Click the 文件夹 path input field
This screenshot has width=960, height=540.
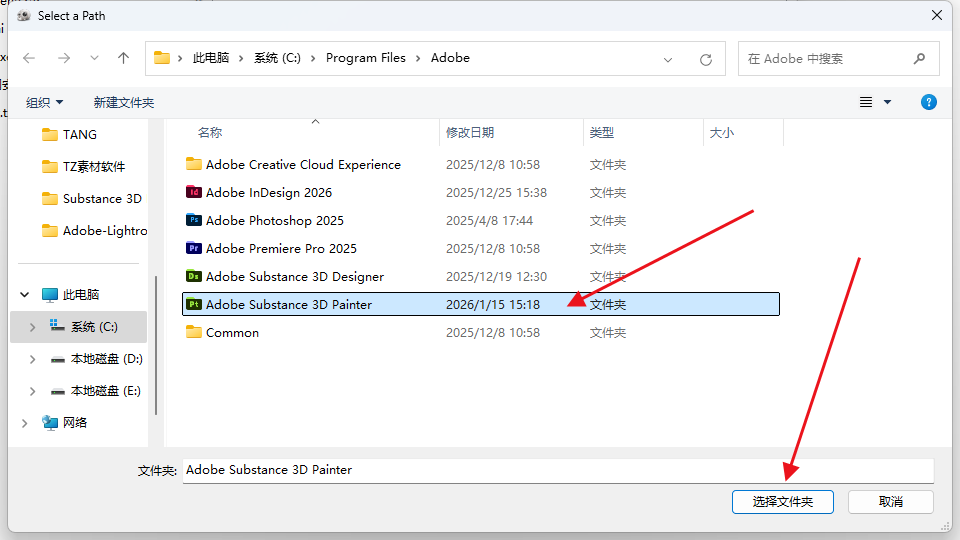[558, 470]
